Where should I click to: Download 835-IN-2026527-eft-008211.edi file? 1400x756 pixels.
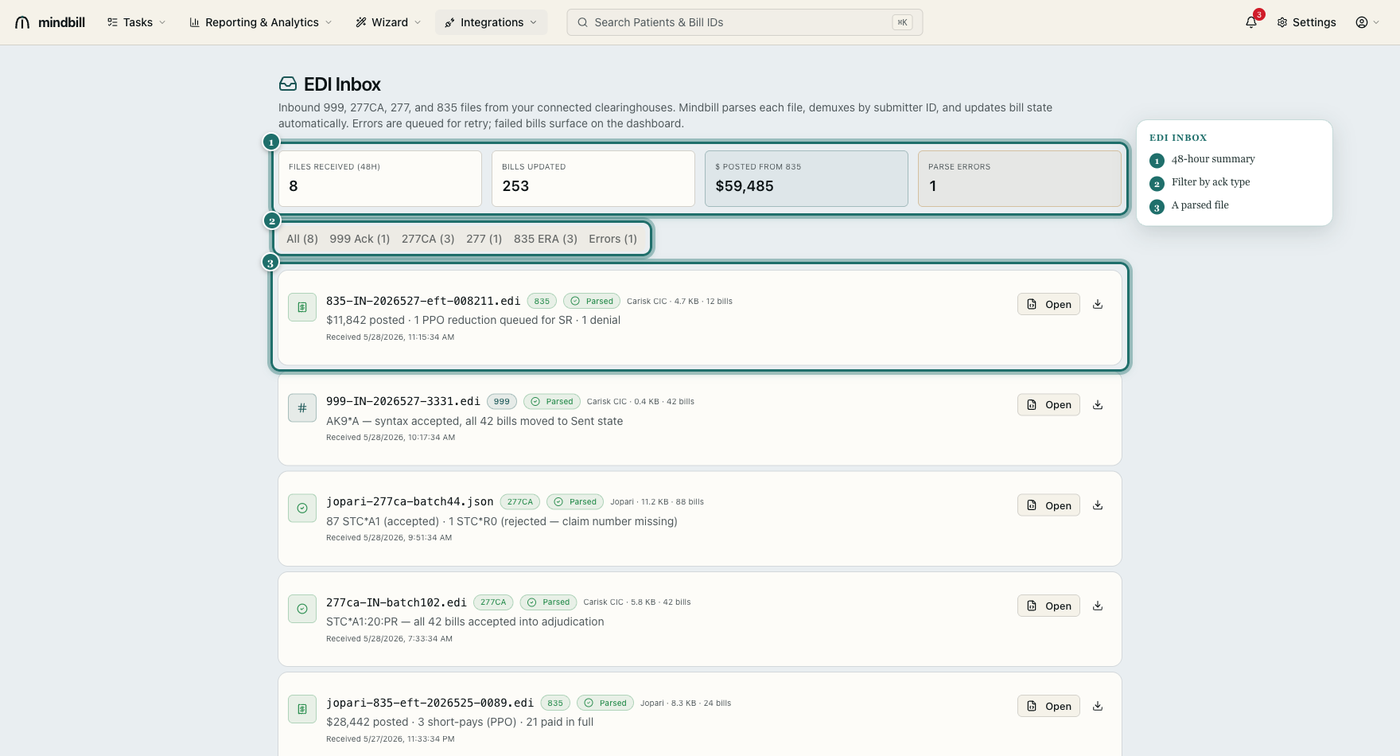[1098, 304]
